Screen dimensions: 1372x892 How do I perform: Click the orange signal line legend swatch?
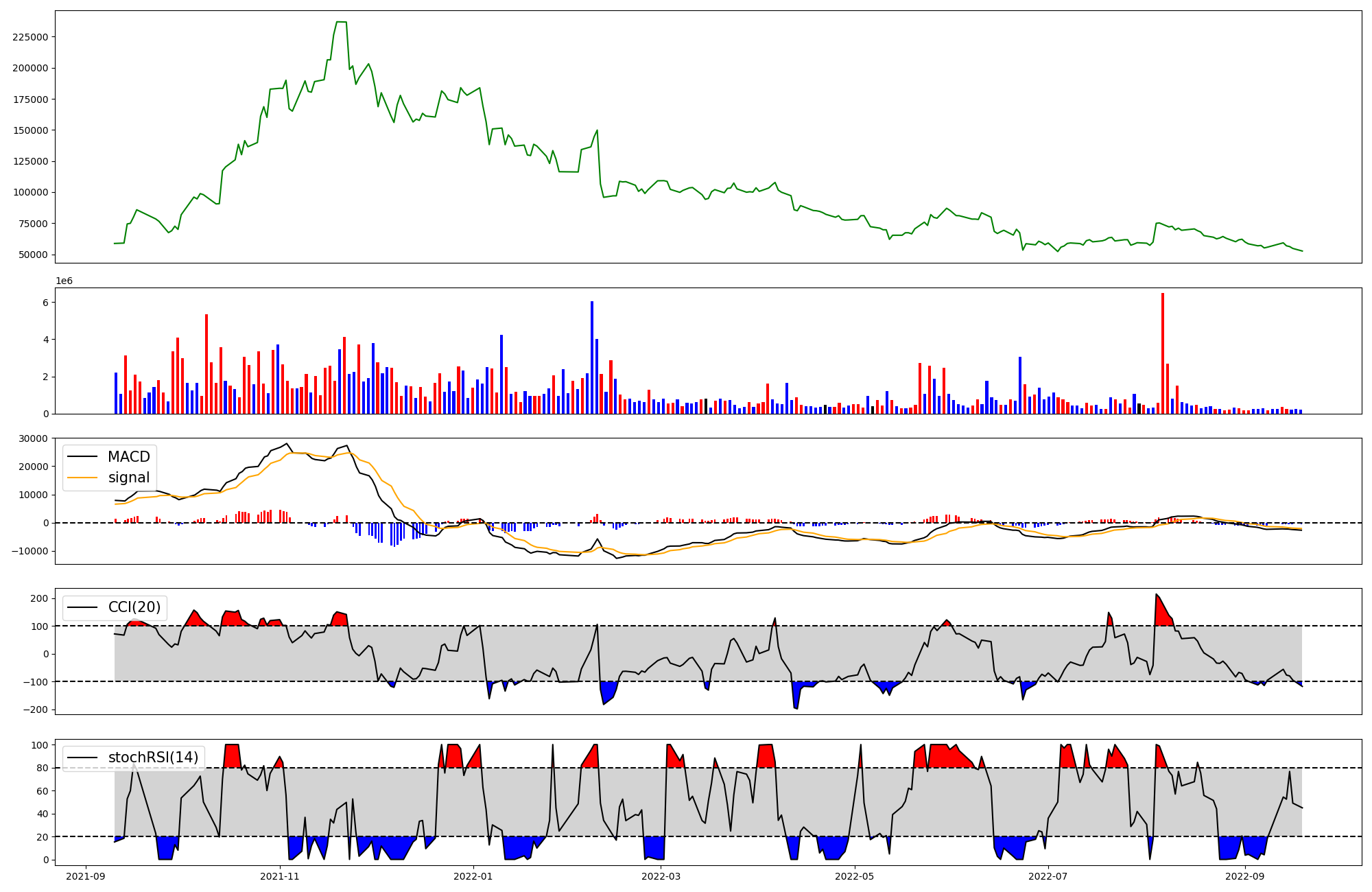point(83,478)
